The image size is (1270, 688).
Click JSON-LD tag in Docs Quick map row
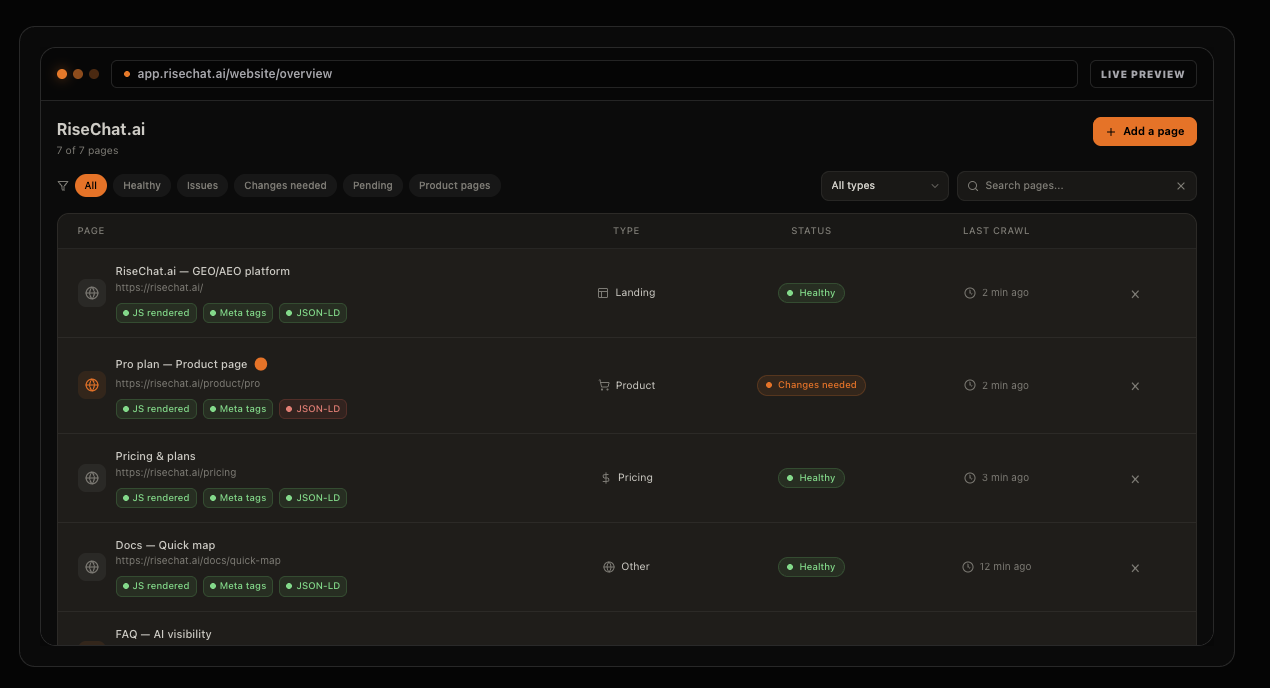pos(313,586)
